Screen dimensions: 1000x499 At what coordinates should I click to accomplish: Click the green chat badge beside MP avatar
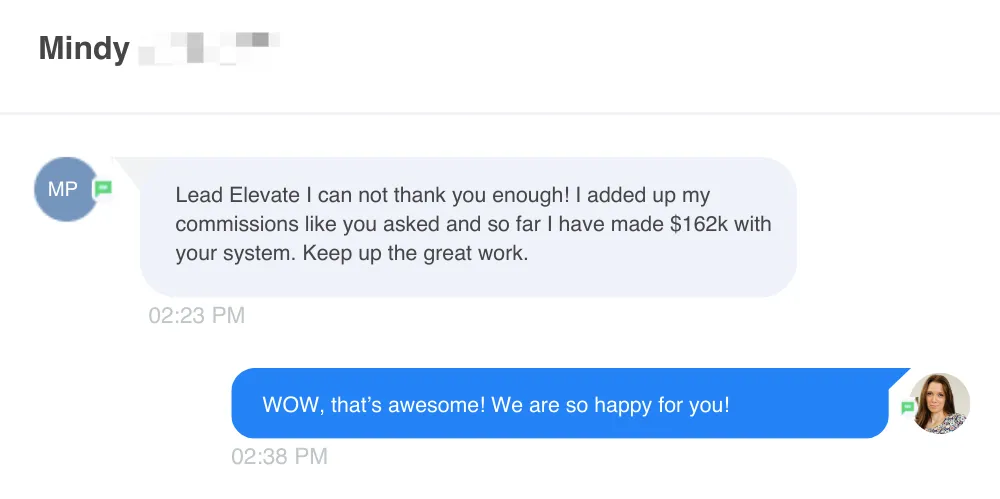[103, 188]
